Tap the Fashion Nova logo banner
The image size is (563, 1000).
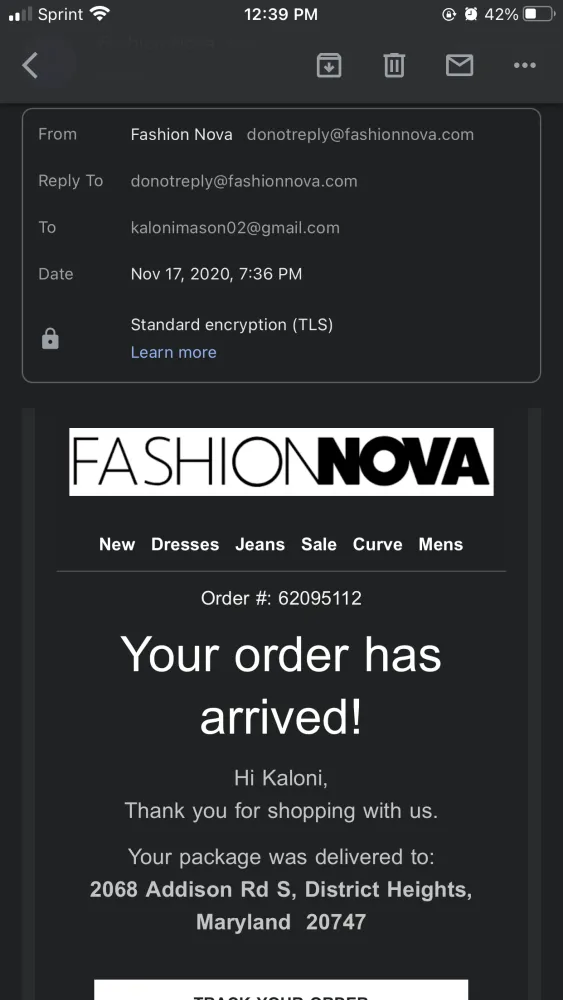[281, 462]
